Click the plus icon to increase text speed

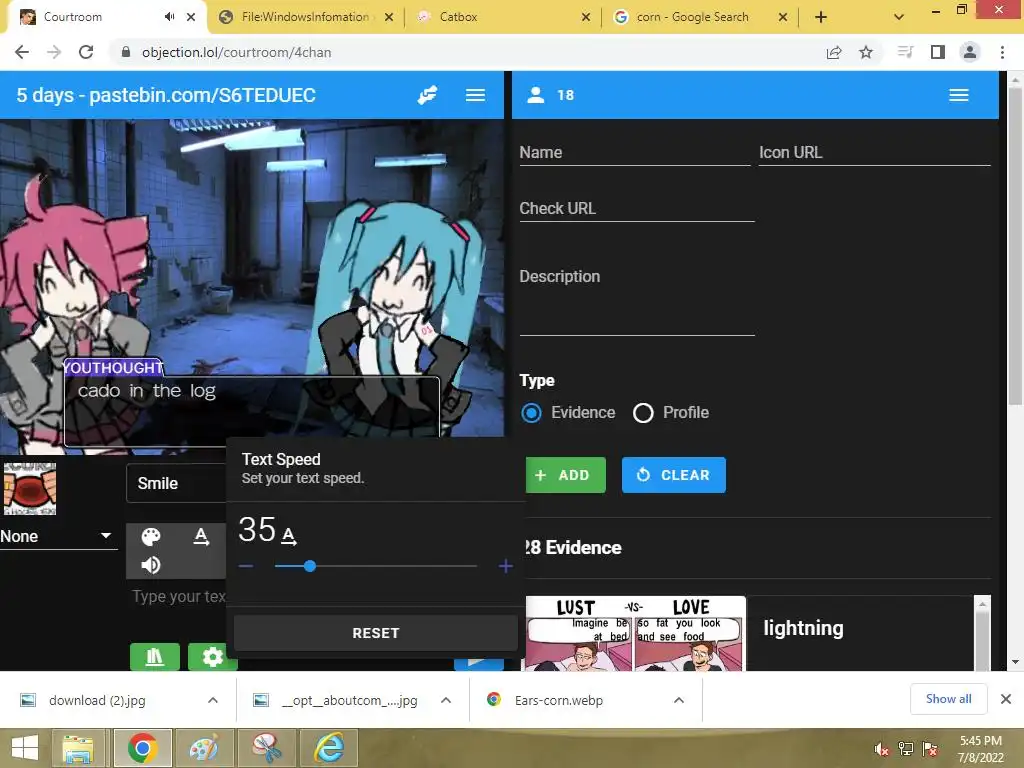point(505,566)
